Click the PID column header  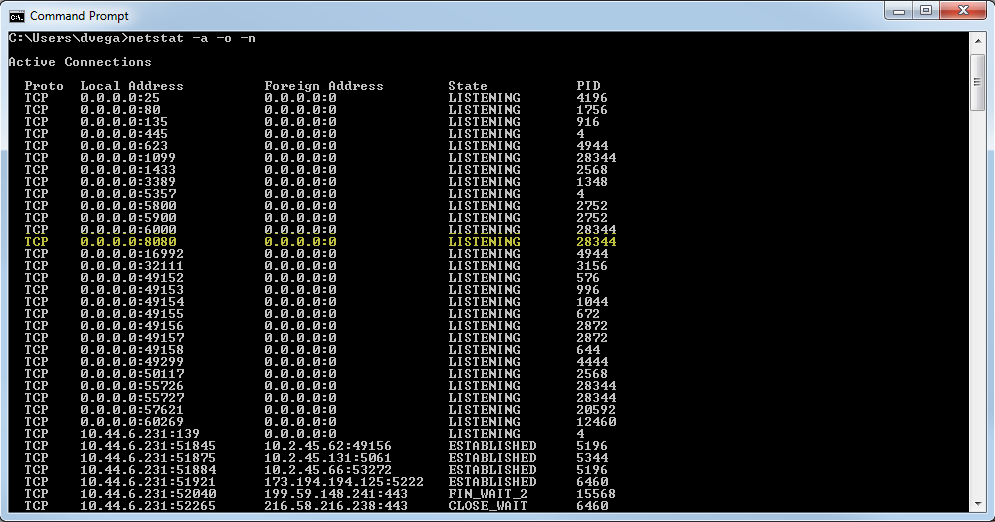(x=588, y=86)
